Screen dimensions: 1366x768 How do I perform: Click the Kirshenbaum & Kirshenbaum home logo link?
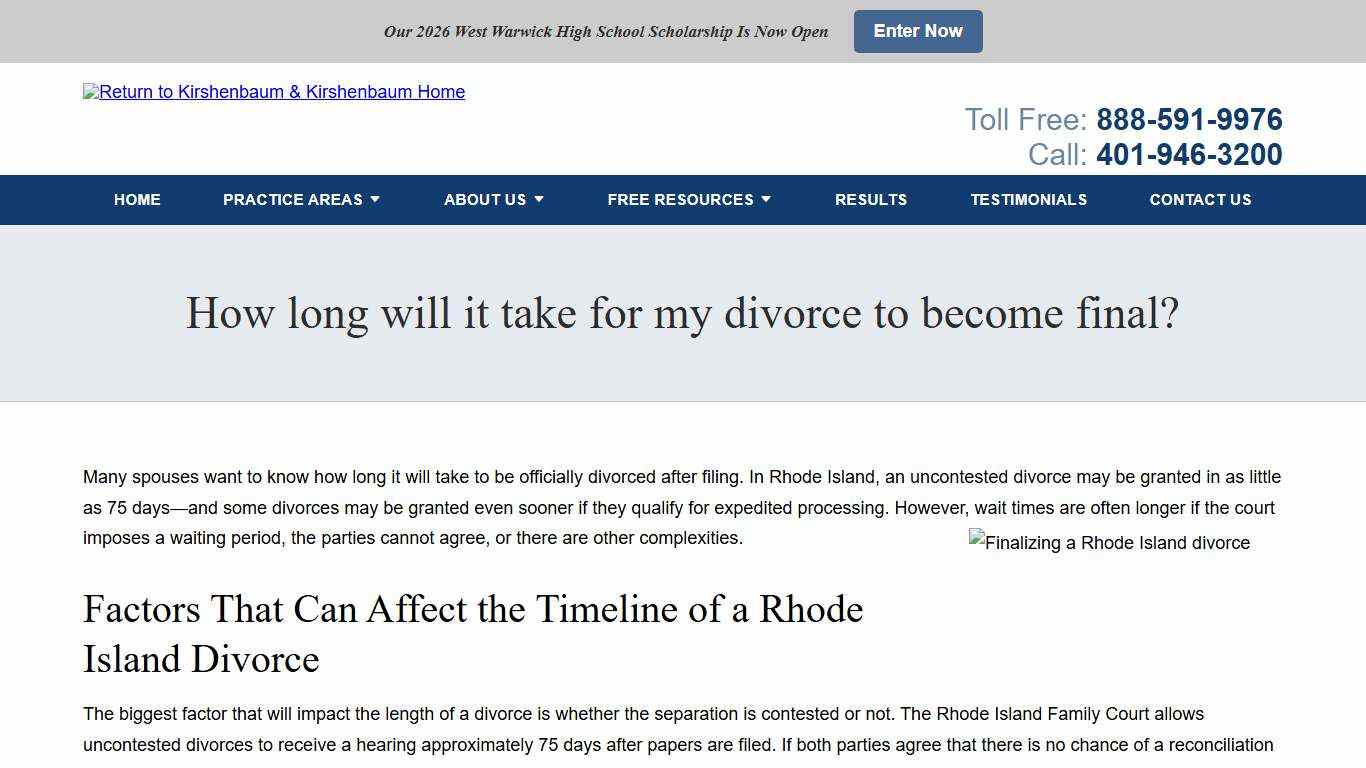click(x=274, y=92)
